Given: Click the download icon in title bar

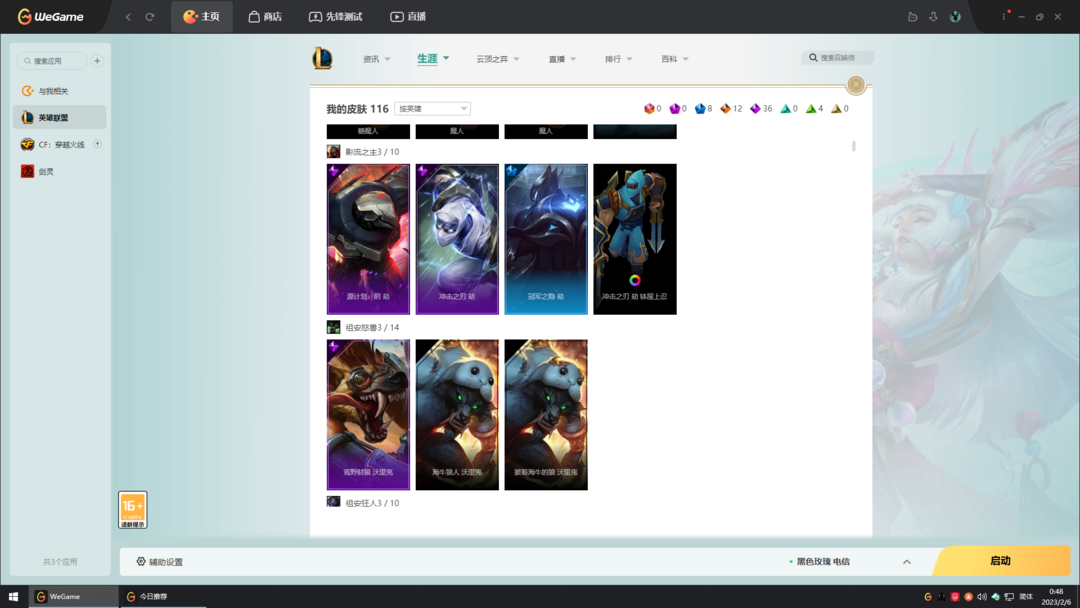Looking at the screenshot, I should (933, 17).
